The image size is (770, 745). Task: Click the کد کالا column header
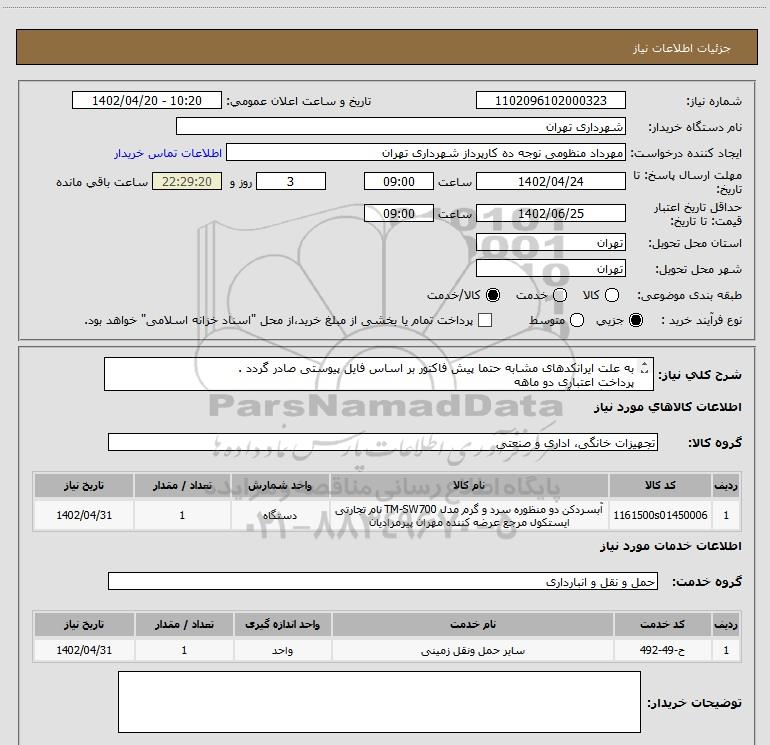pyautogui.click(x=660, y=486)
